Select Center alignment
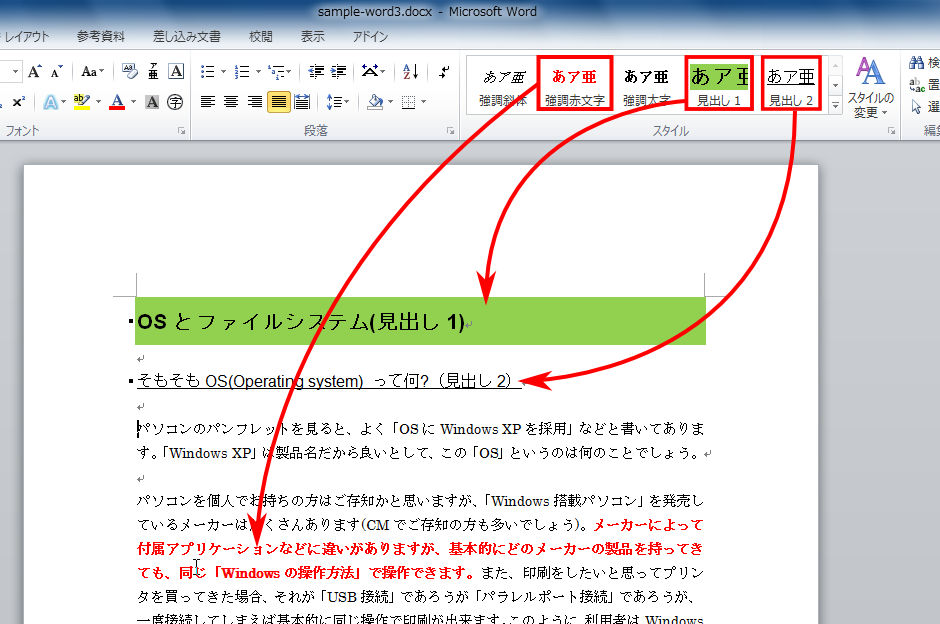This screenshot has height=624, width=940. pyautogui.click(x=231, y=102)
